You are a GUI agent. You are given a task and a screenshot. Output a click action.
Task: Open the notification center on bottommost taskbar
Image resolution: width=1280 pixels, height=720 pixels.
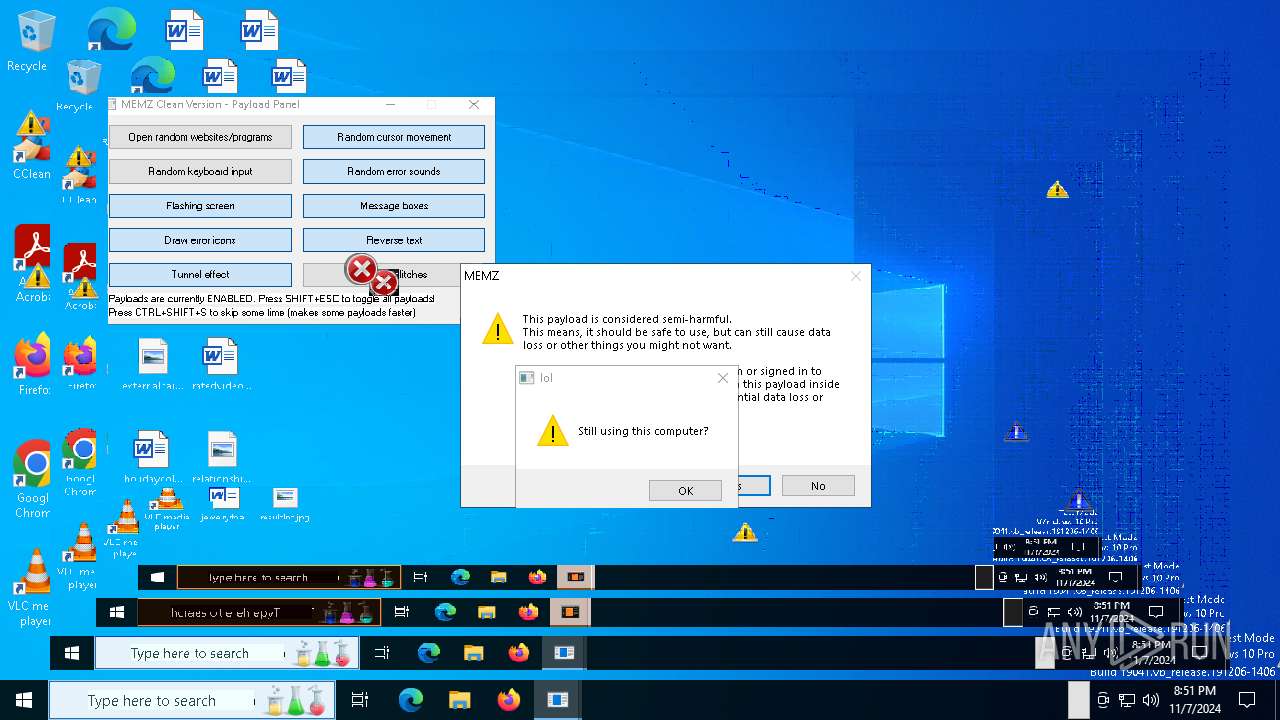click(1246, 700)
